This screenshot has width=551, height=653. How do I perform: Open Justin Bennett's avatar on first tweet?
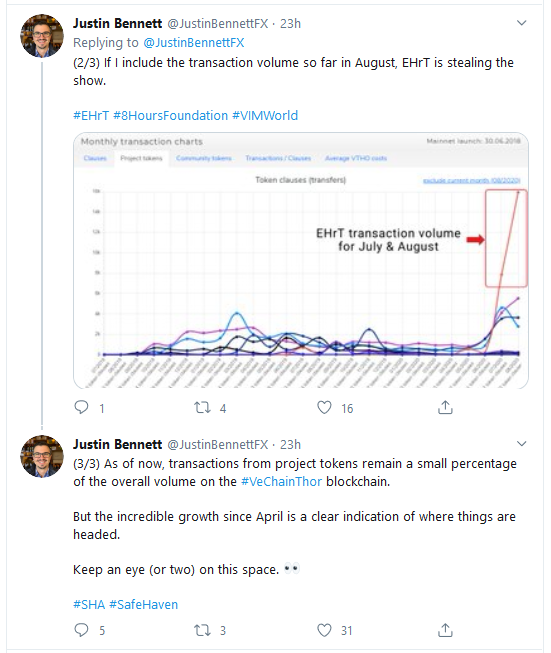tap(42, 35)
